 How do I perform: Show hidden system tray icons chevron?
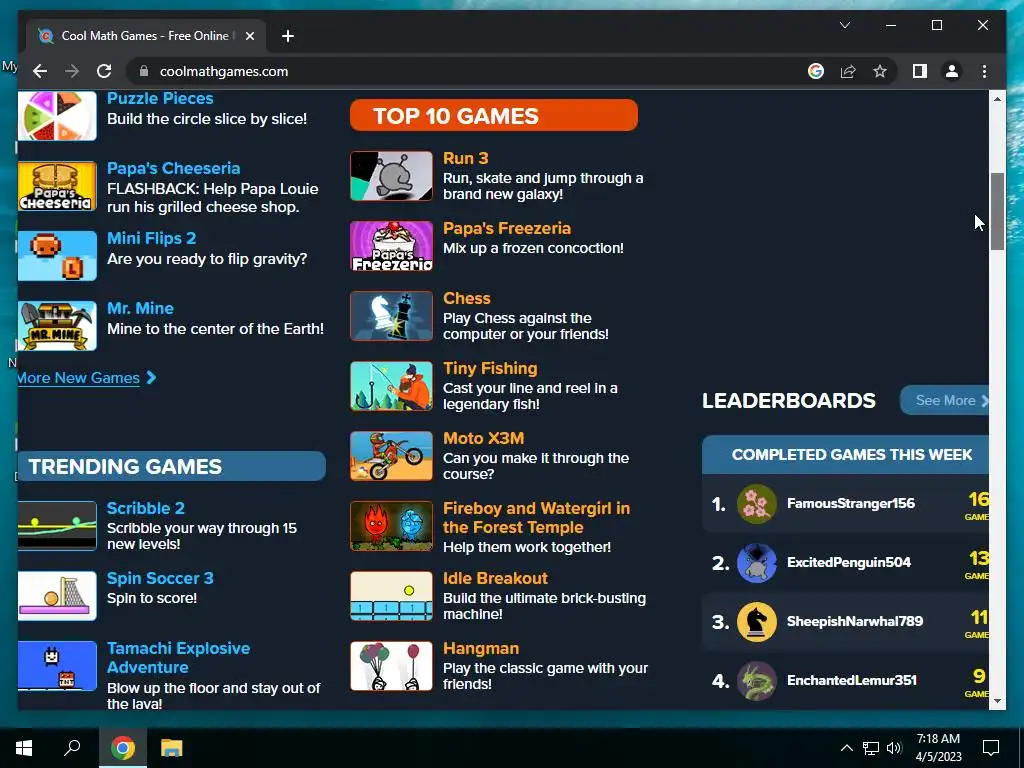pos(846,748)
